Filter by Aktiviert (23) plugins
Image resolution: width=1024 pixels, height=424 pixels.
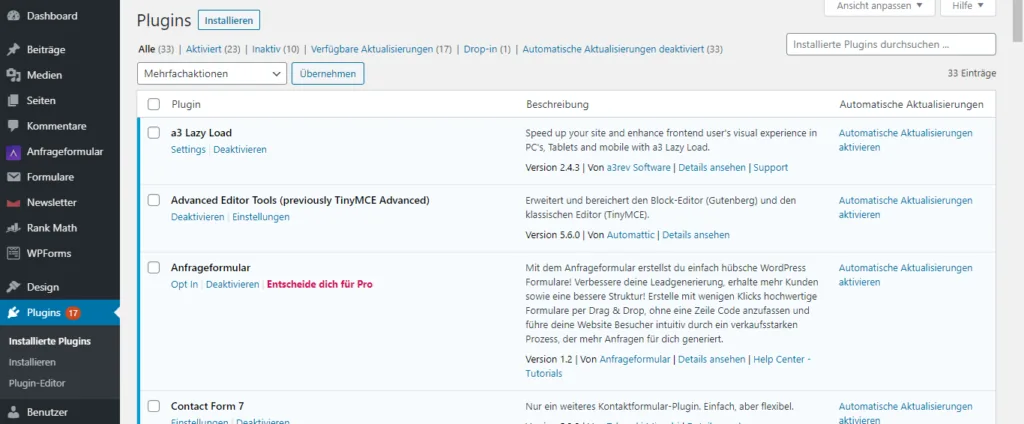(213, 49)
